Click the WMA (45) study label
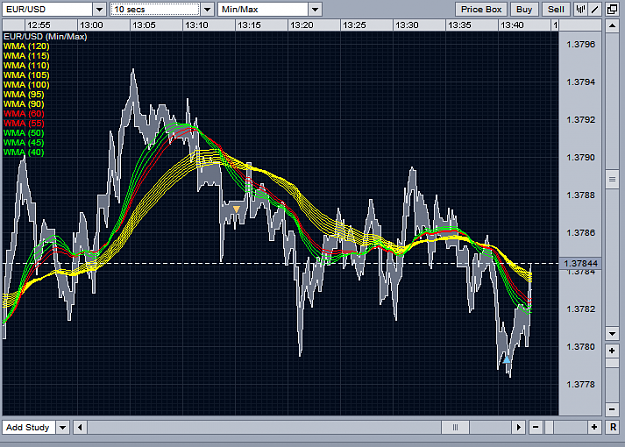Image resolution: width=625 pixels, height=447 pixels. [24, 143]
